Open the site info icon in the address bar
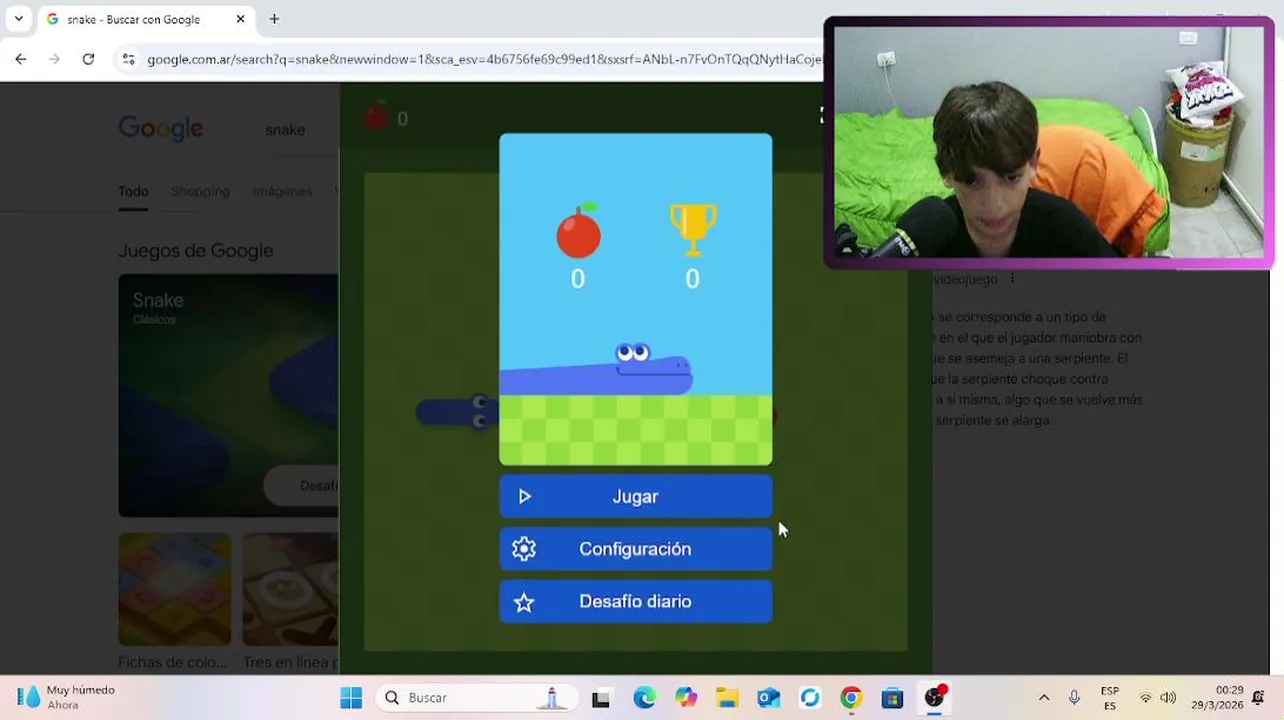The height and width of the screenshot is (720, 1284). 128,59
